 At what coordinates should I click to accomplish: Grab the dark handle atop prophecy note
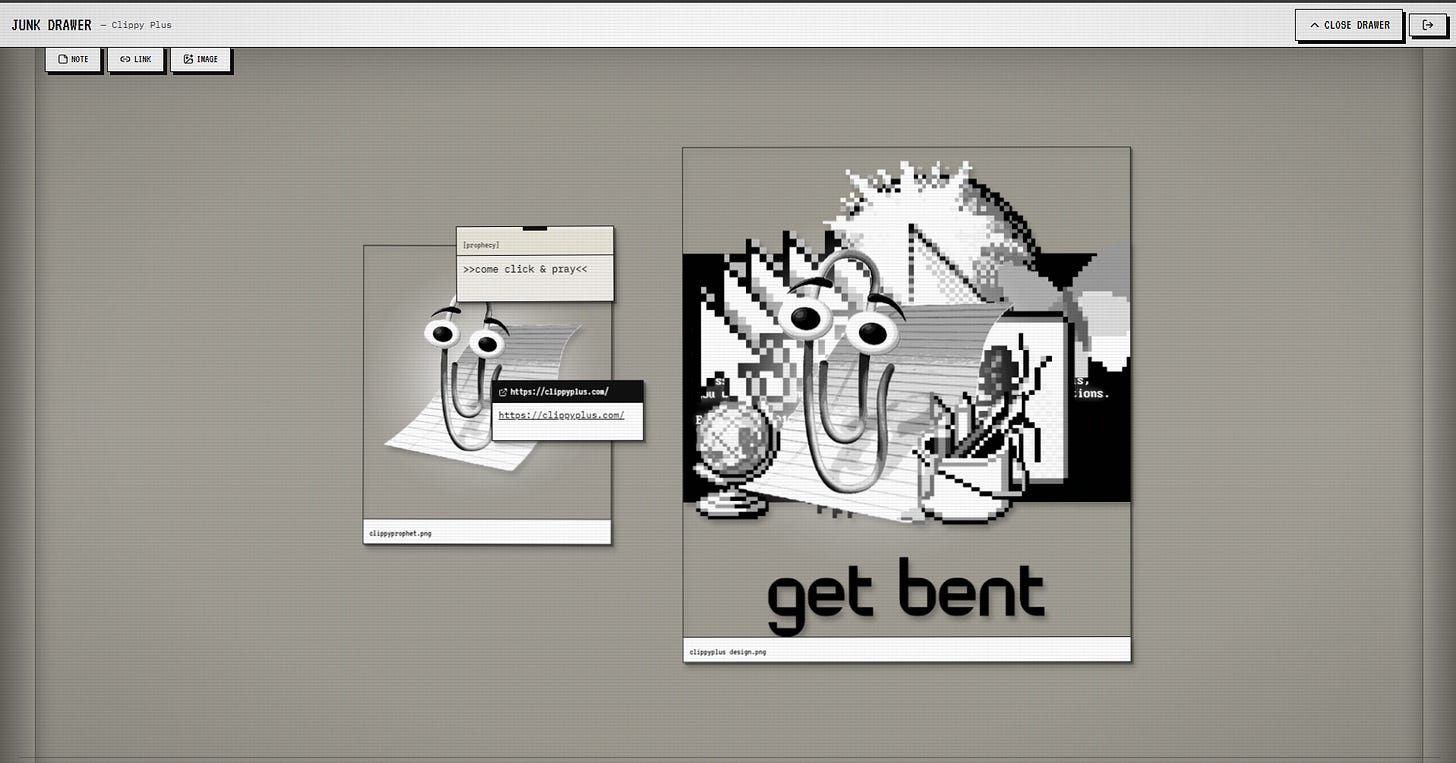click(535, 228)
